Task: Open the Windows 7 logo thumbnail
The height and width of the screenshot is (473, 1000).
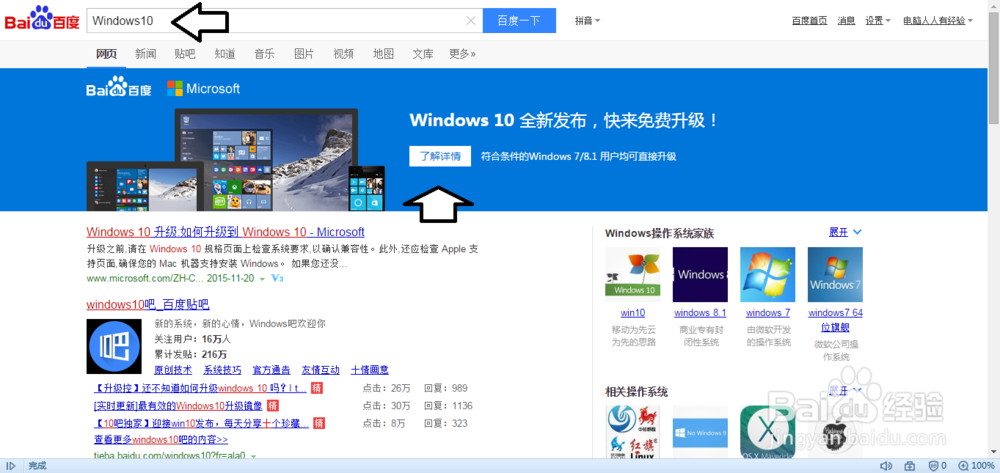Action: [x=768, y=275]
